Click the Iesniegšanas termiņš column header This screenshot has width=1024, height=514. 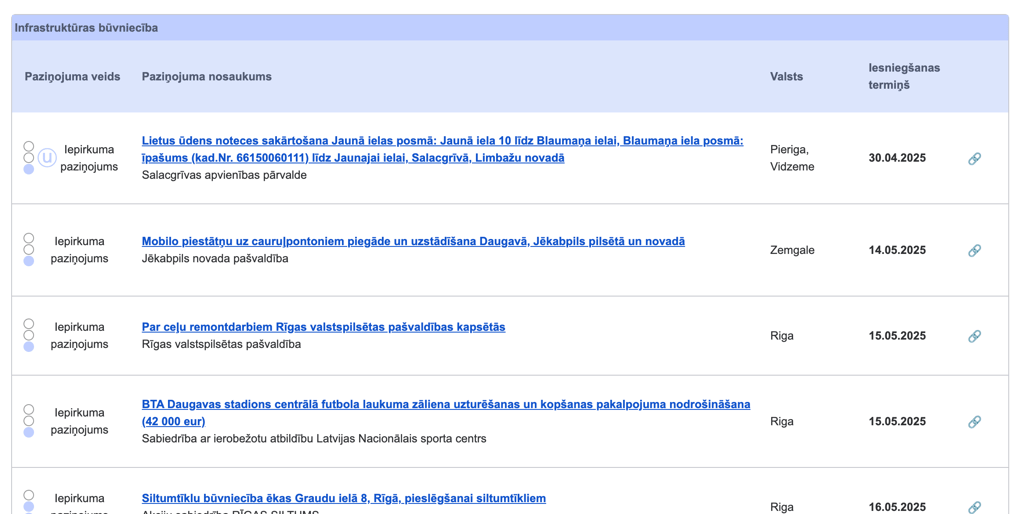click(x=904, y=76)
